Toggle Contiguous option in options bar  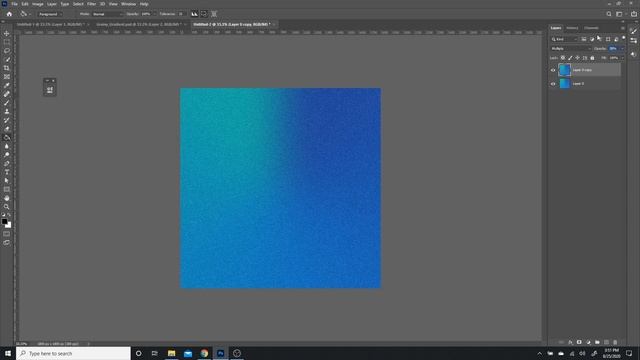click(204, 14)
